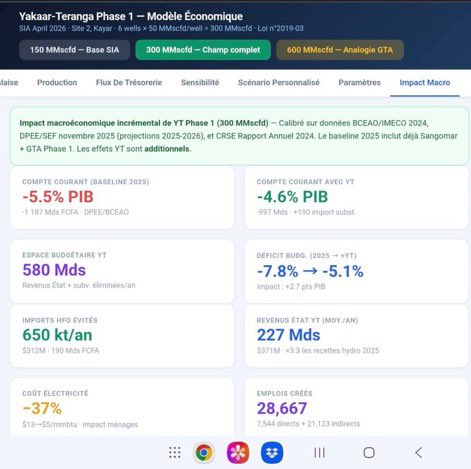The image size is (471, 469).
Task: Click 'Compte courant avec YT' label
Action: pos(305,182)
